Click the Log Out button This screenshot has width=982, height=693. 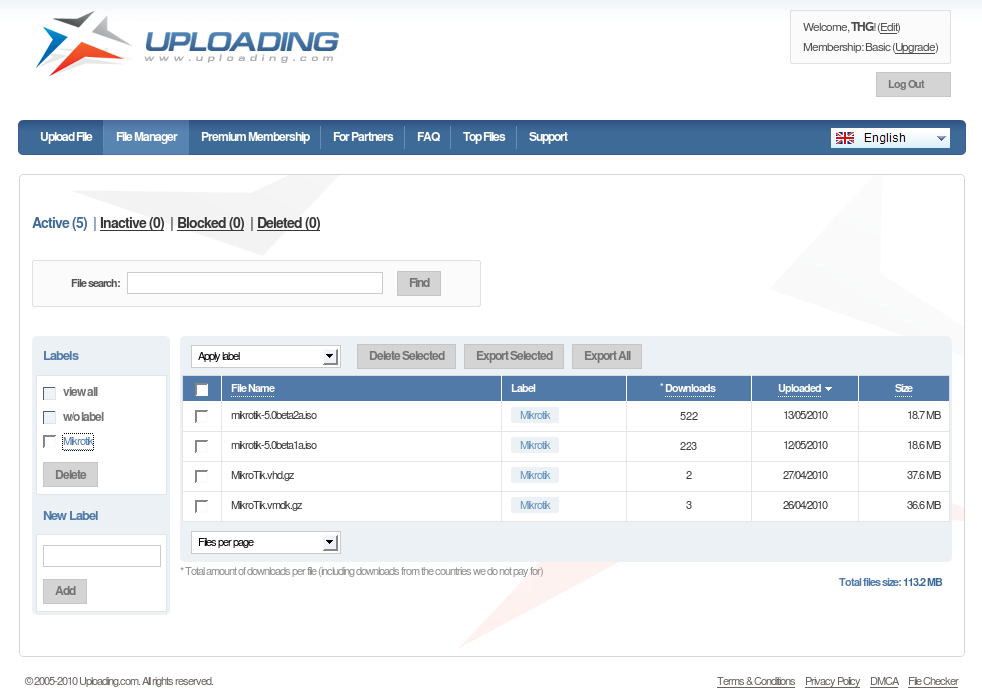click(x=913, y=85)
